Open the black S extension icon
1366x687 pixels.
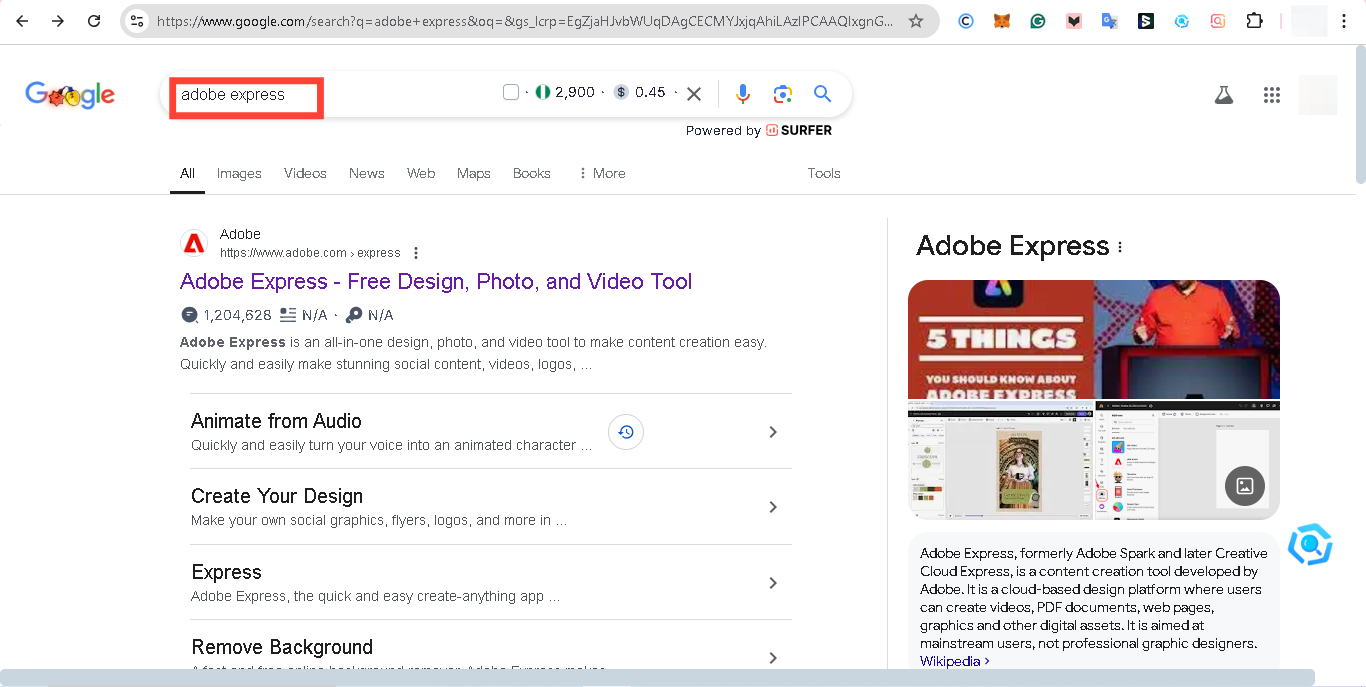(1146, 21)
